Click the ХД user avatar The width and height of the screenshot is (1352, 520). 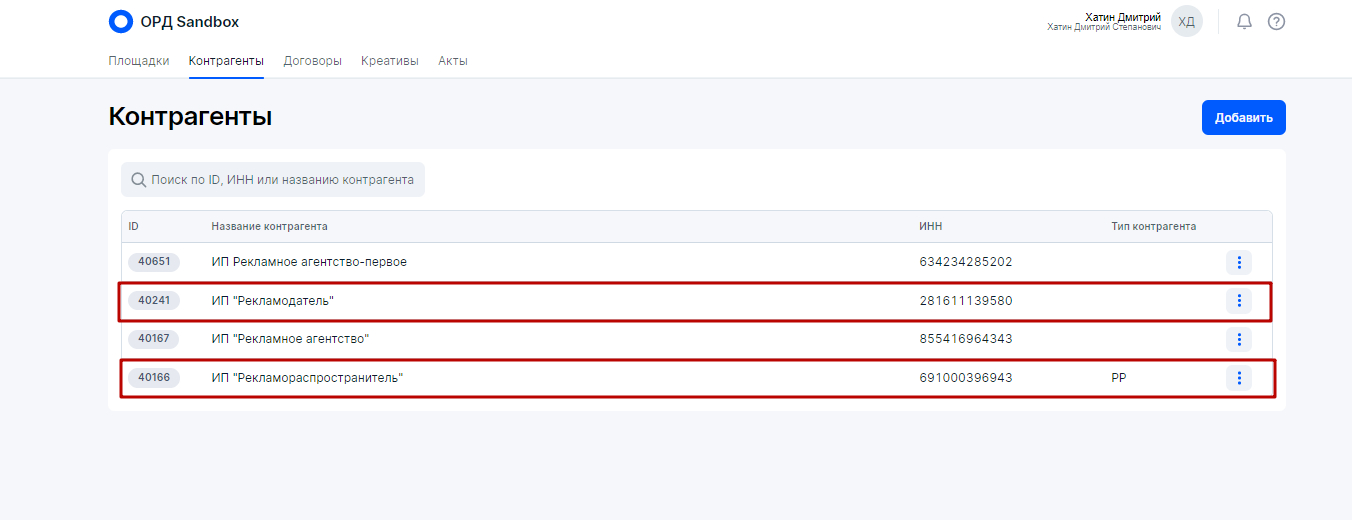(1186, 22)
